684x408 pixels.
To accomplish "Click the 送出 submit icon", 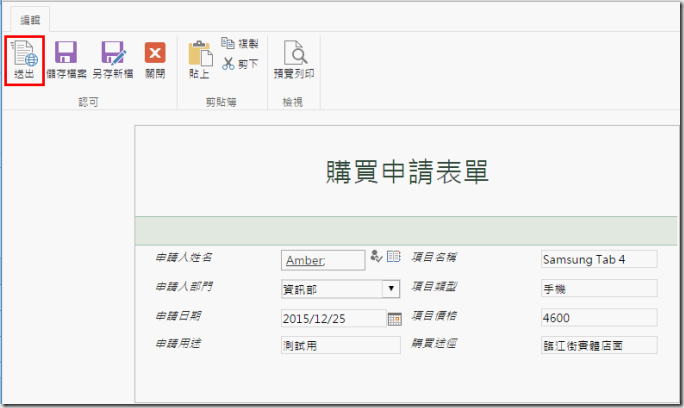I will (x=25, y=60).
